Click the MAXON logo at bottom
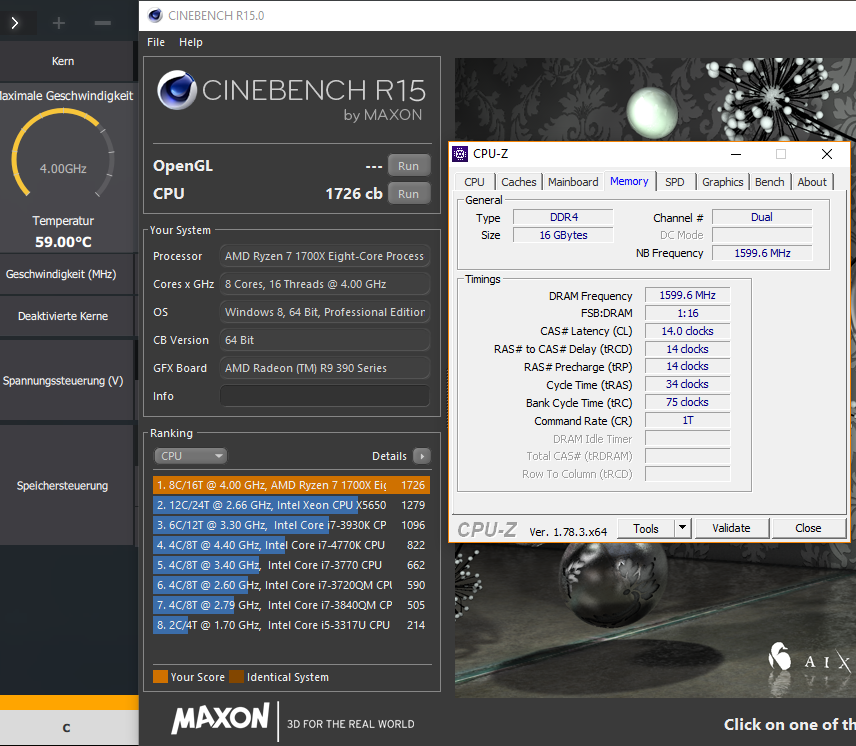 pyautogui.click(x=220, y=718)
